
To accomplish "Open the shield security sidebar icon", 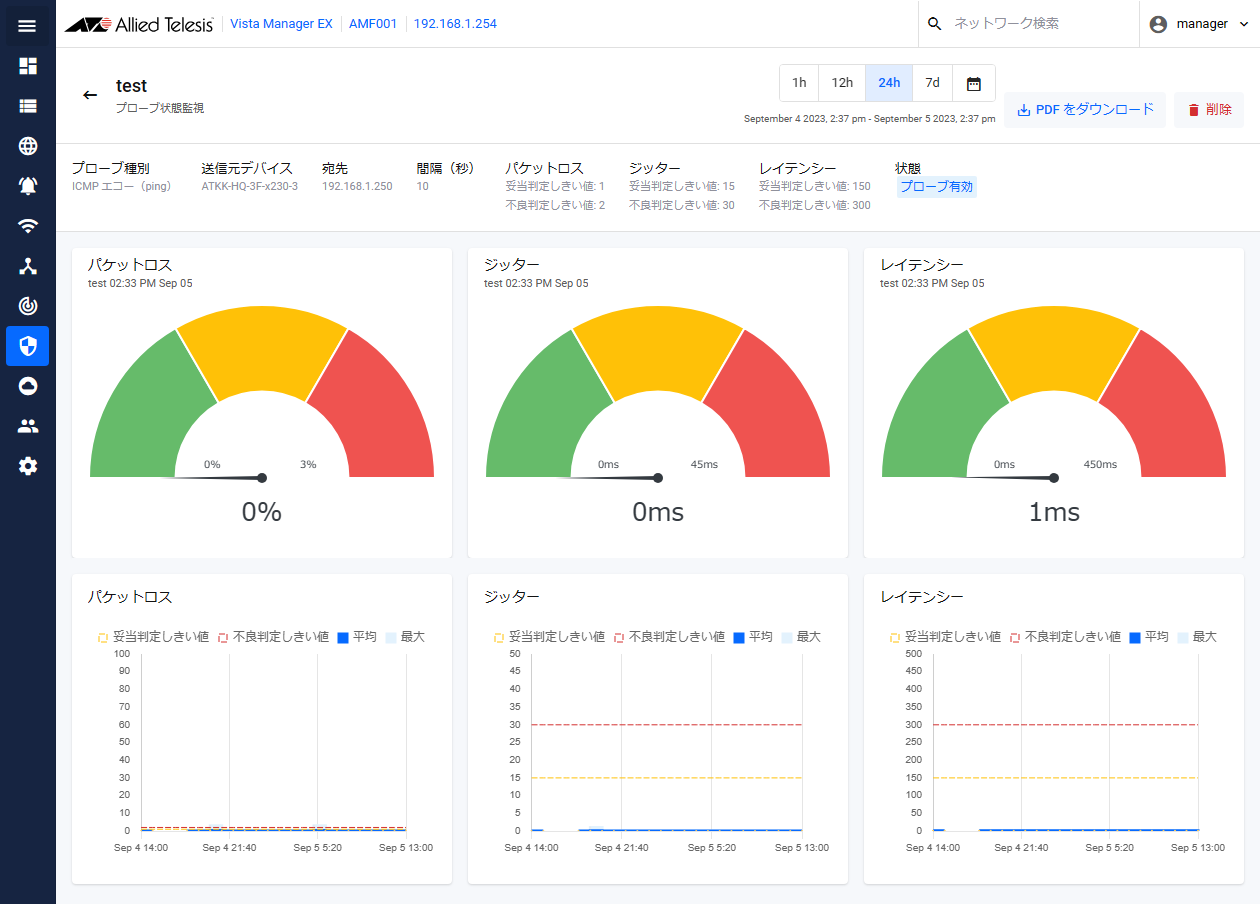I will [27, 346].
